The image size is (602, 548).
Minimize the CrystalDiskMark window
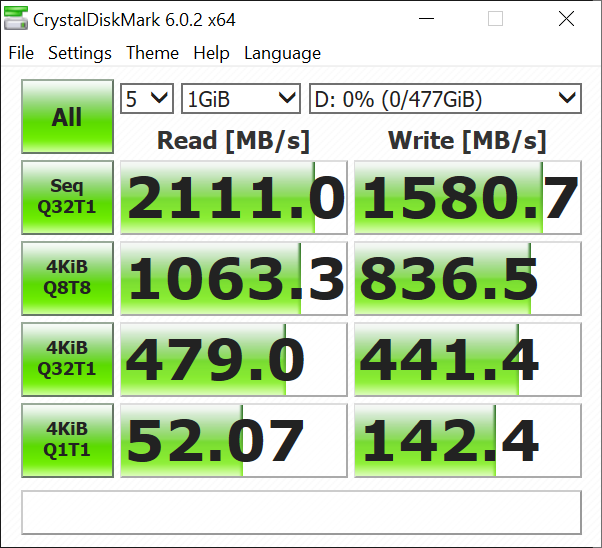click(x=426, y=18)
